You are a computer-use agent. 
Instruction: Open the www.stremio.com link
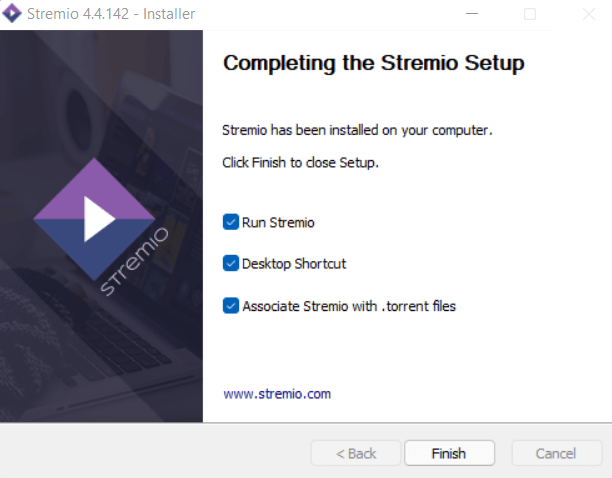coord(277,394)
